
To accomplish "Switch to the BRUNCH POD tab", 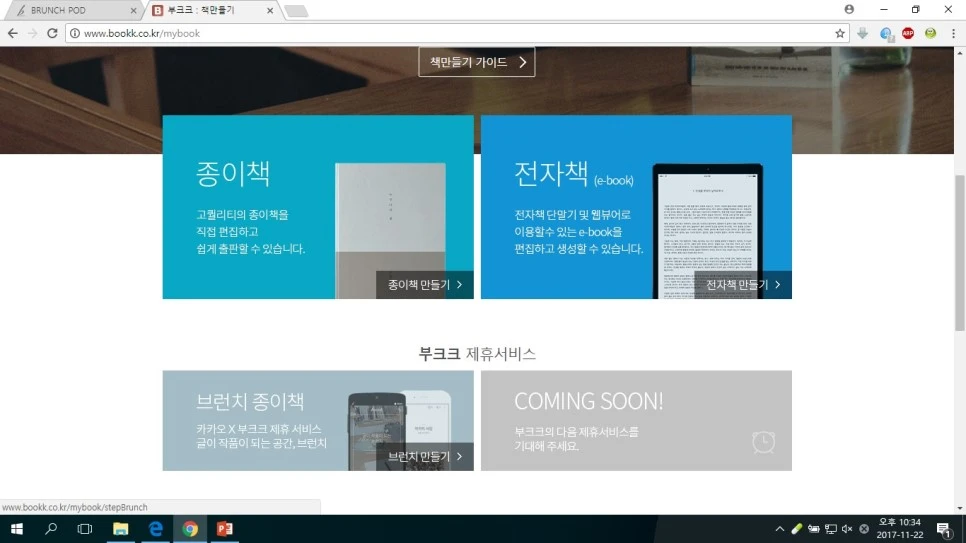I will click(73, 10).
